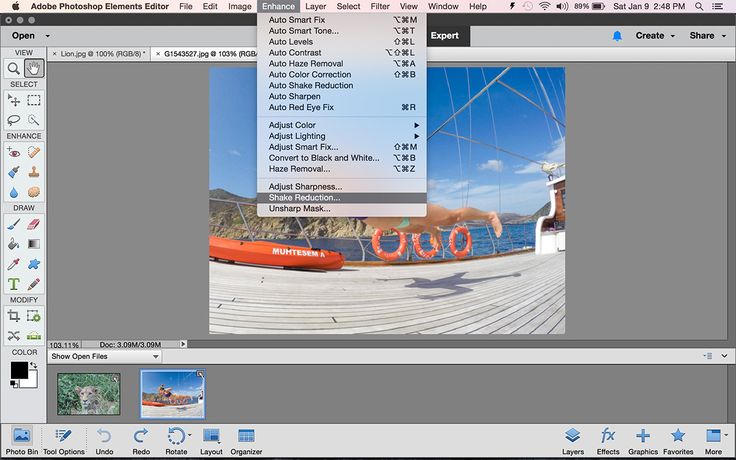The image size is (736, 460).
Task: Switch to Expert mode tab
Action: [x=445, y=36]
